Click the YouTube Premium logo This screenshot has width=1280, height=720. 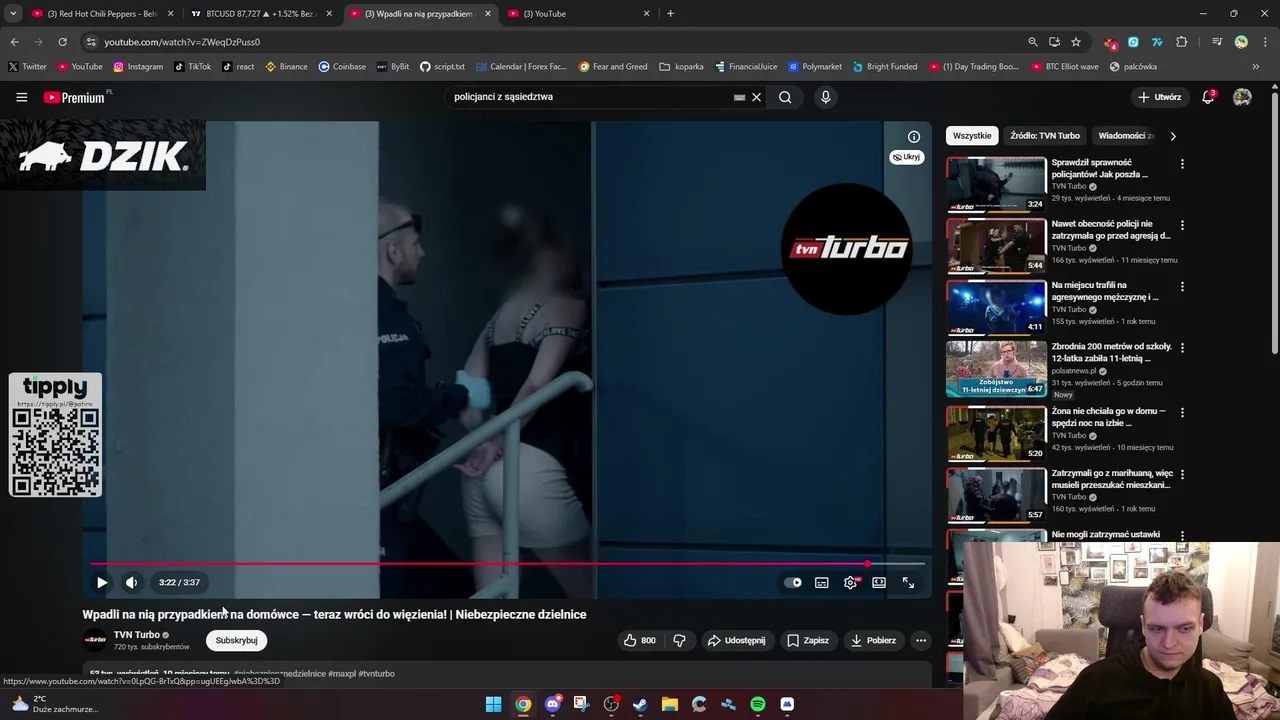pyautogui.click(x=77, y=97)
